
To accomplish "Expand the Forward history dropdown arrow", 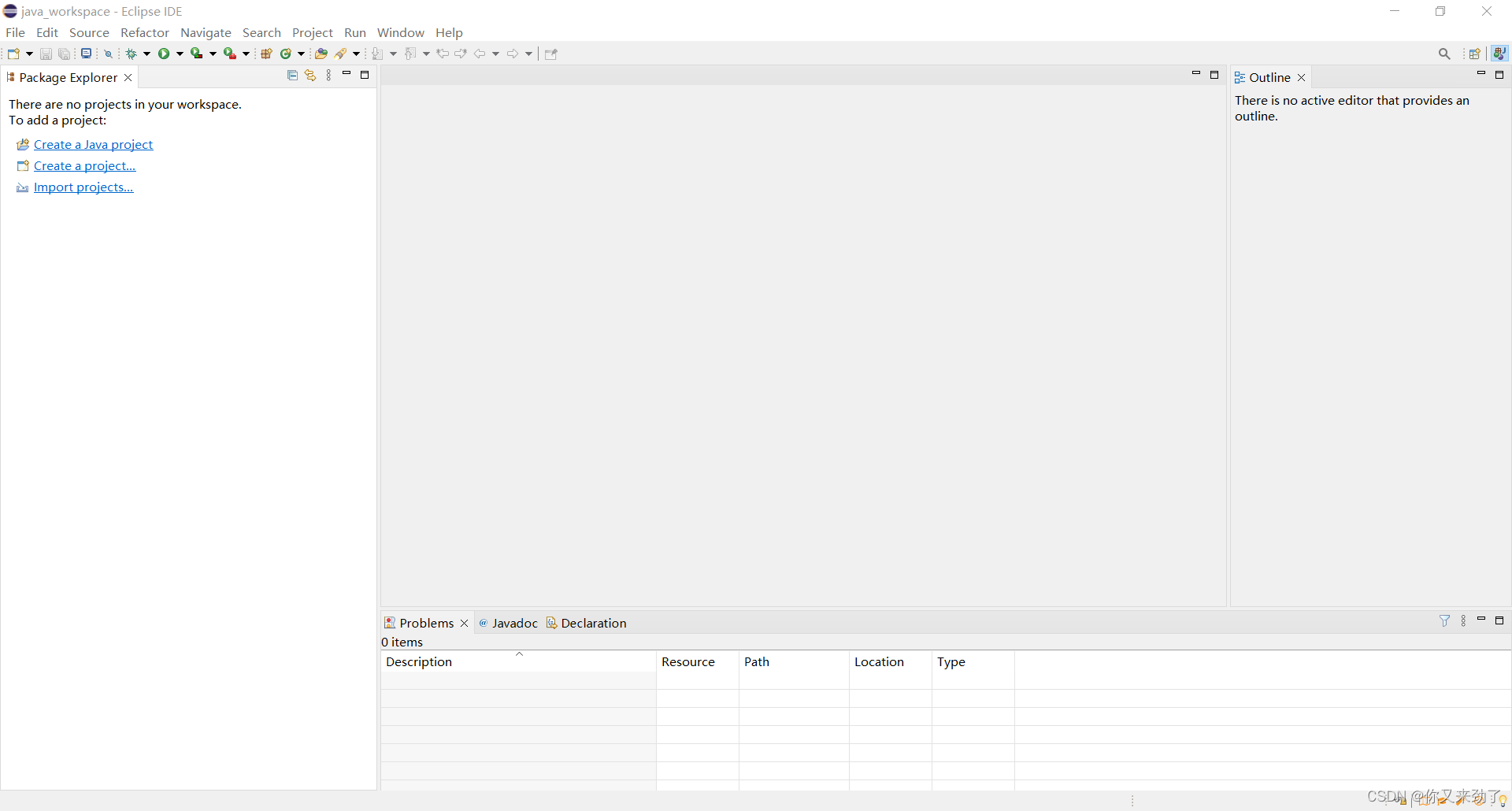I will [x=529, y=54].
